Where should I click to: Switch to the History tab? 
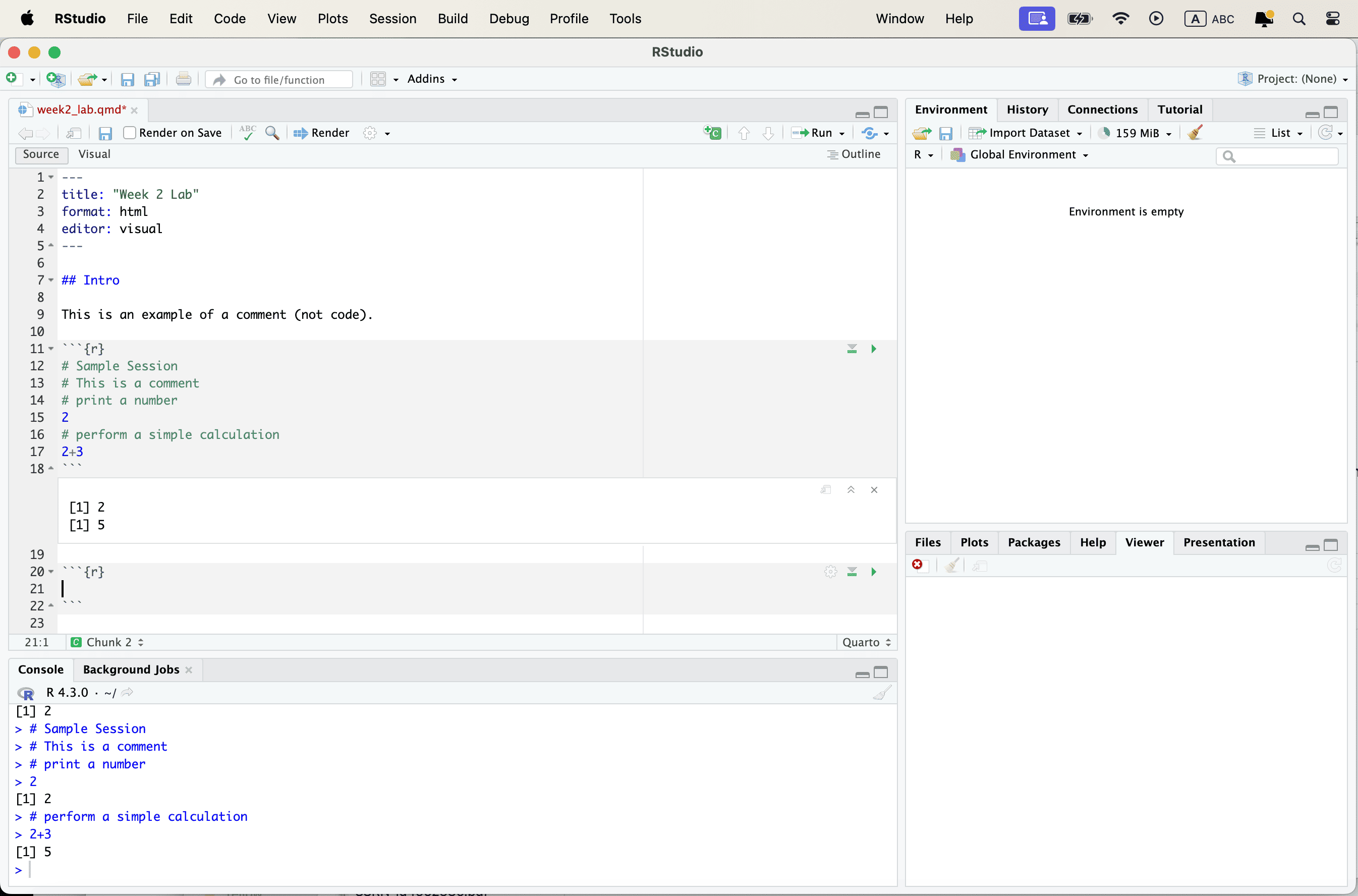pyautogui.click(x=1027, y=109)
